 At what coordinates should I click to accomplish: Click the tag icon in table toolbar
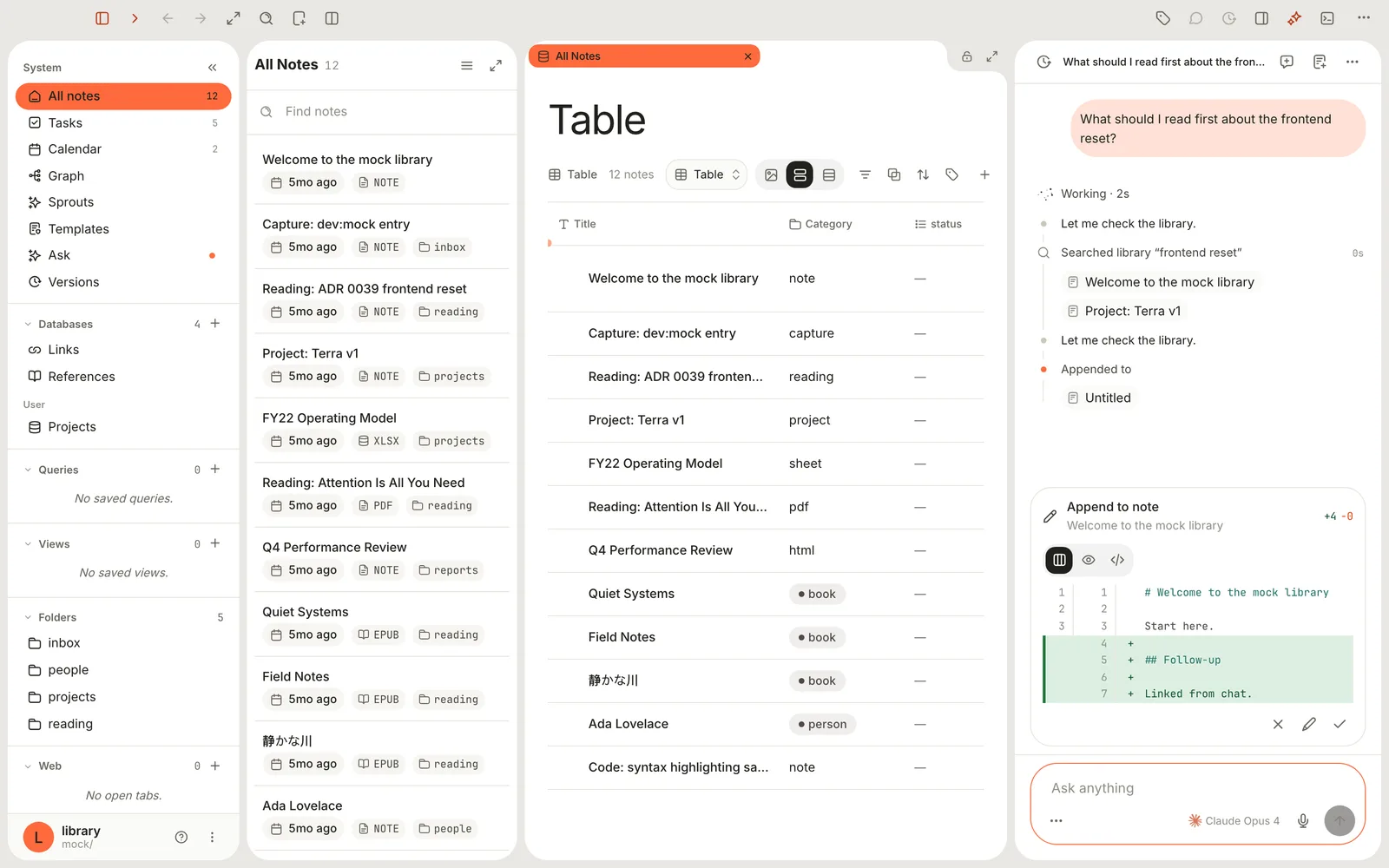(952, 174)
